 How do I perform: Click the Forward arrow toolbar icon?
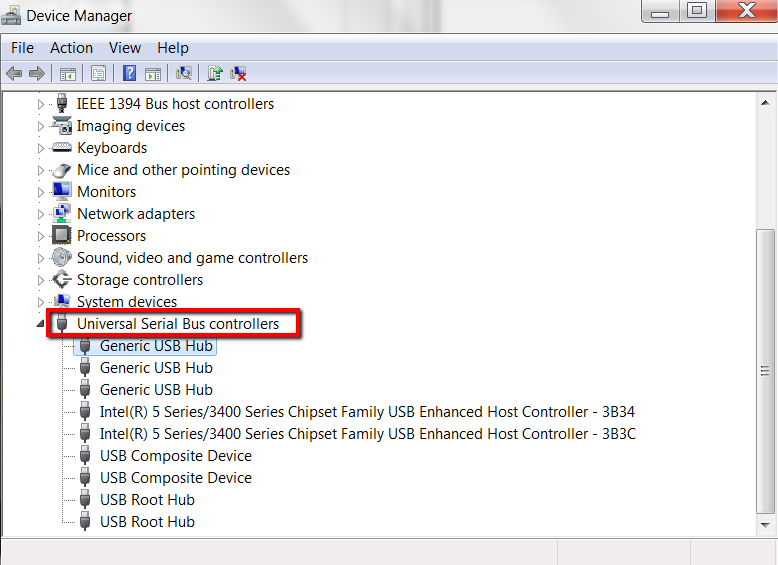[x=37, y=73]
